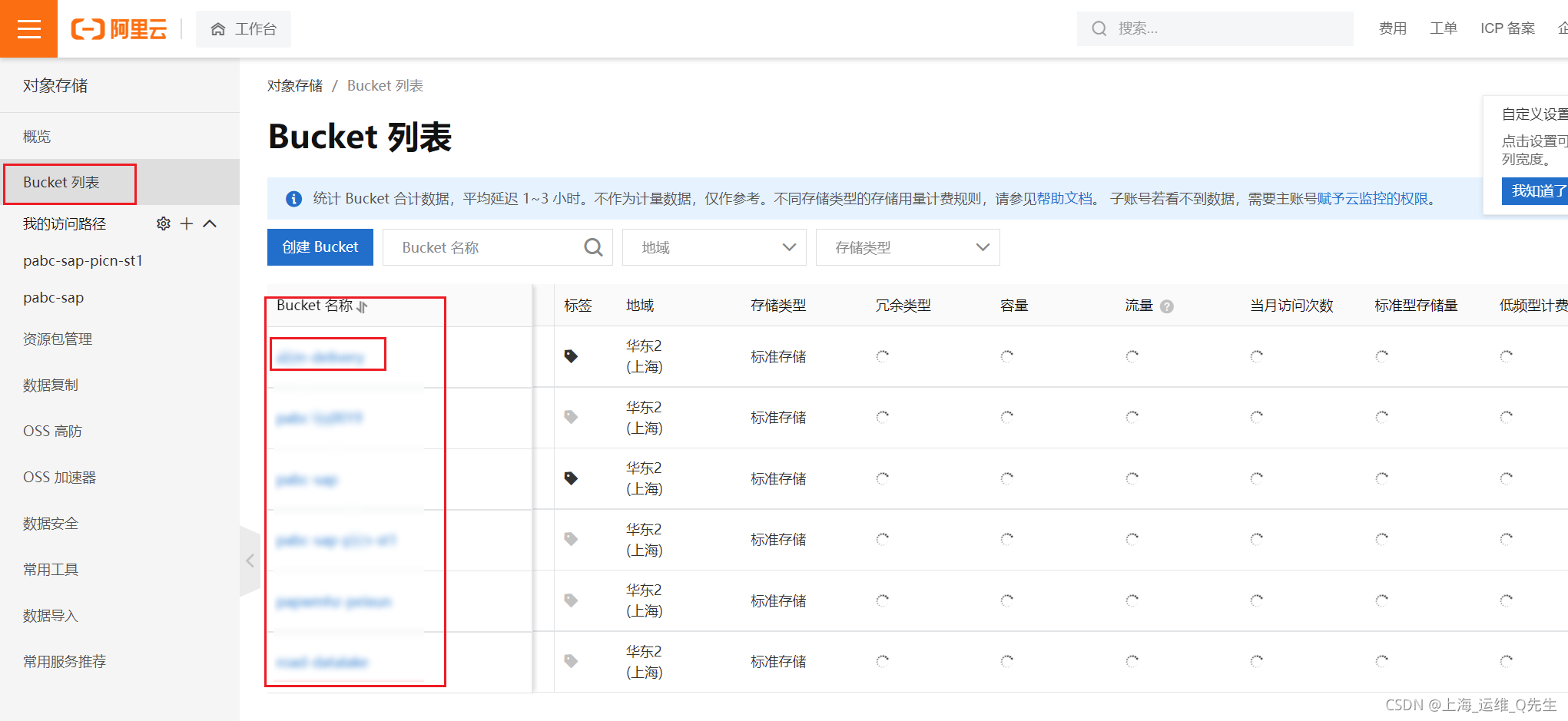
Task: Open settings gear for 我的访问路径
Action: [x=164, y=223]
